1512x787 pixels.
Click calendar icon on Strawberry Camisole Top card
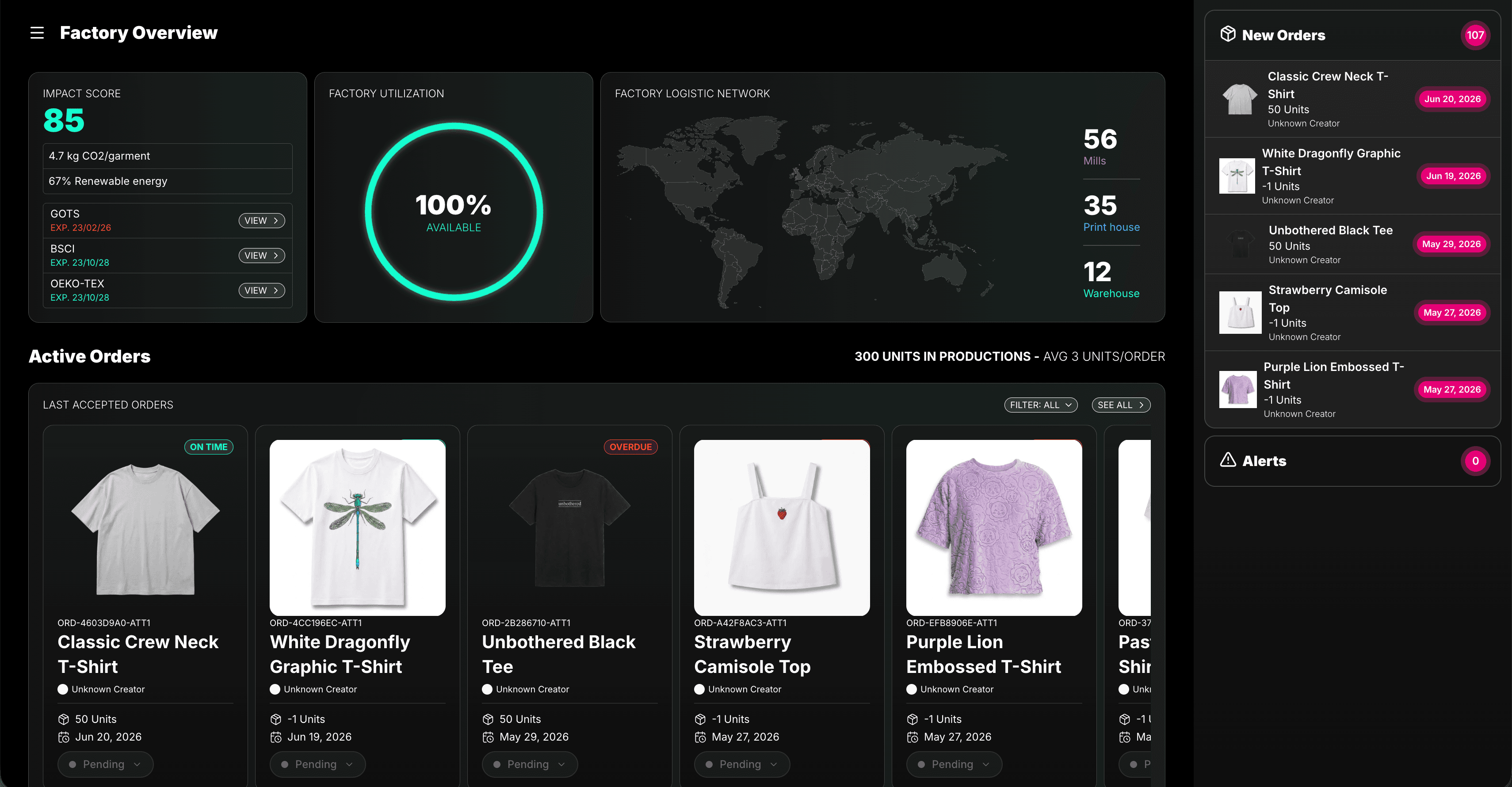[700, 737]
